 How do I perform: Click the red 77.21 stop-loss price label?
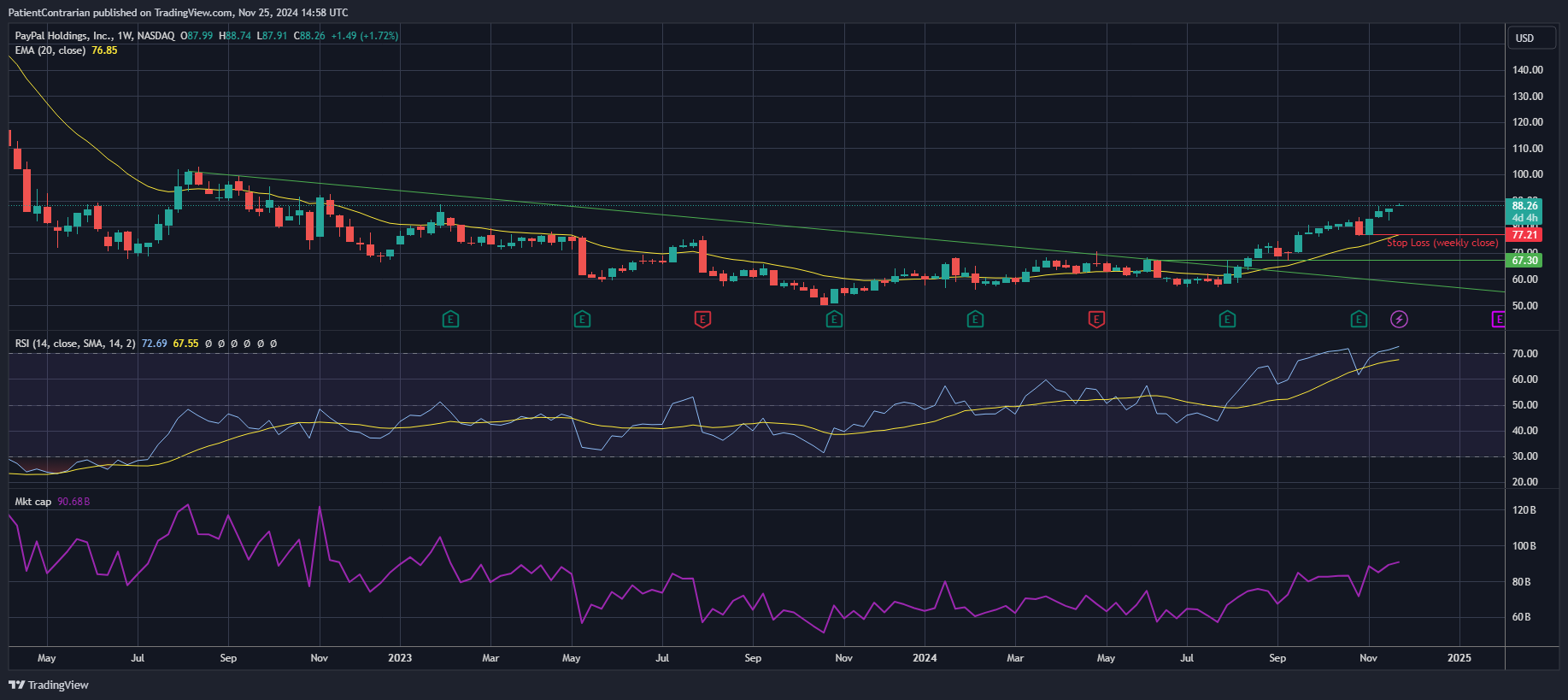coord(1524,235)
